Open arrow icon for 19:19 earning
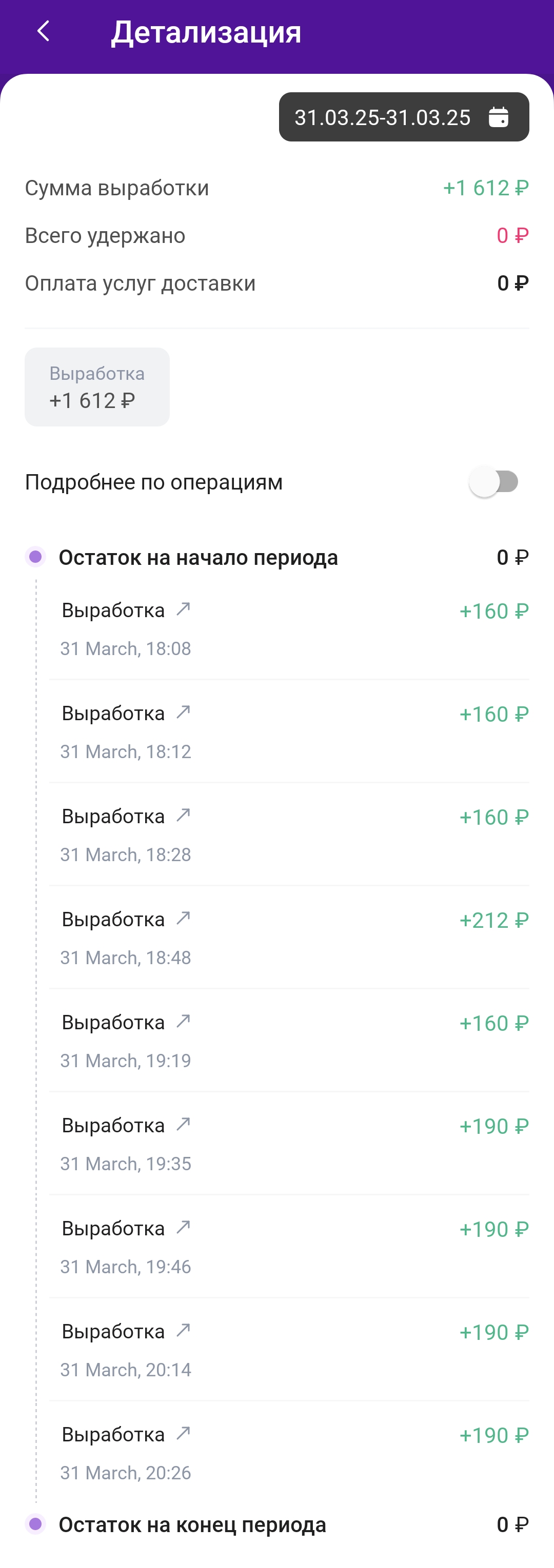The height and width of the screenshot is (1568, 554). pos(184,1021)
